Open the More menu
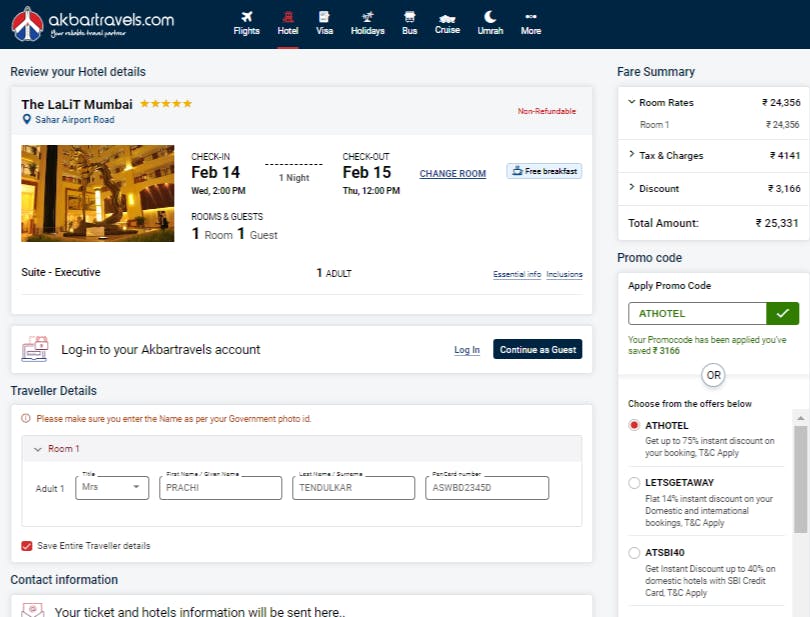Viewport: 810px width, 617px height. [531, 23]
